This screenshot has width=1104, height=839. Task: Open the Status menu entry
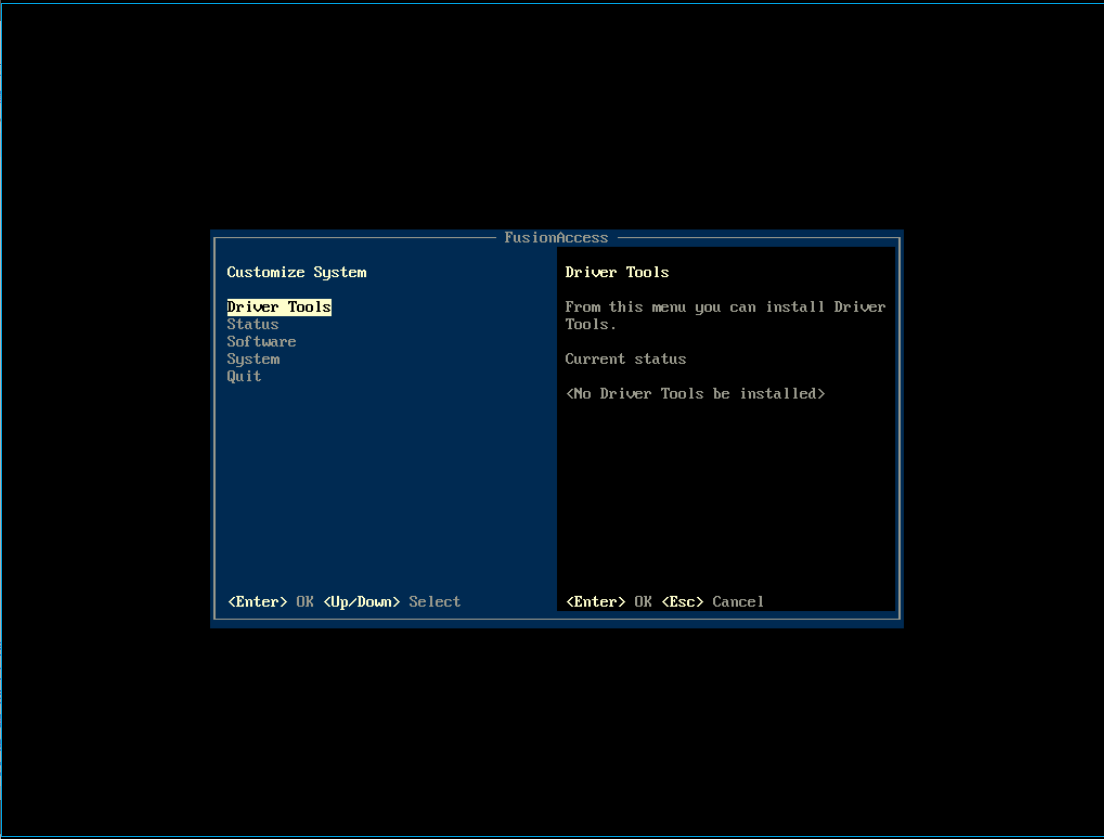pyautogui.click(x=253, y=324)
